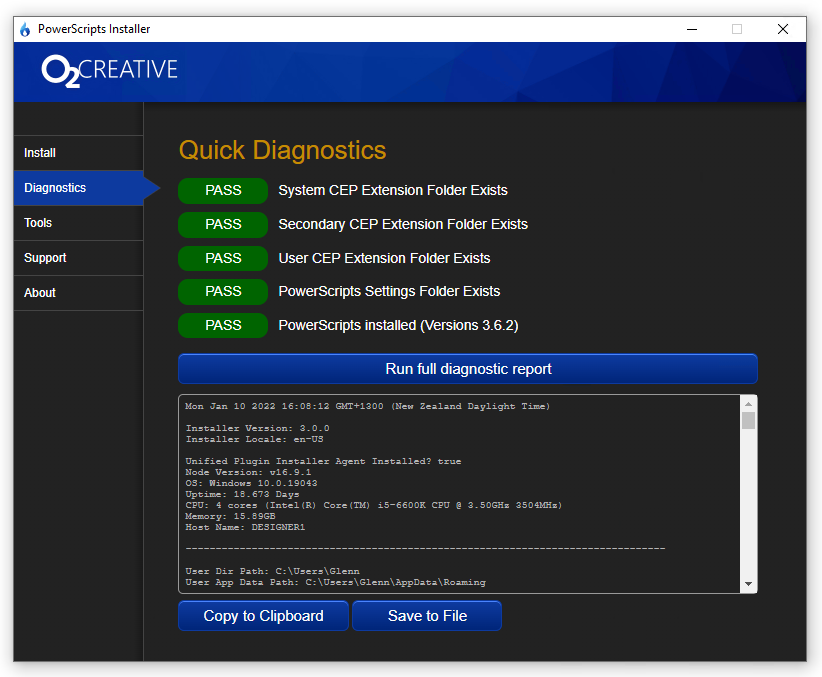Minimize the PowerScripts Installer window
822x677 pixels.
pyautogui.click(x=691, y=29)
